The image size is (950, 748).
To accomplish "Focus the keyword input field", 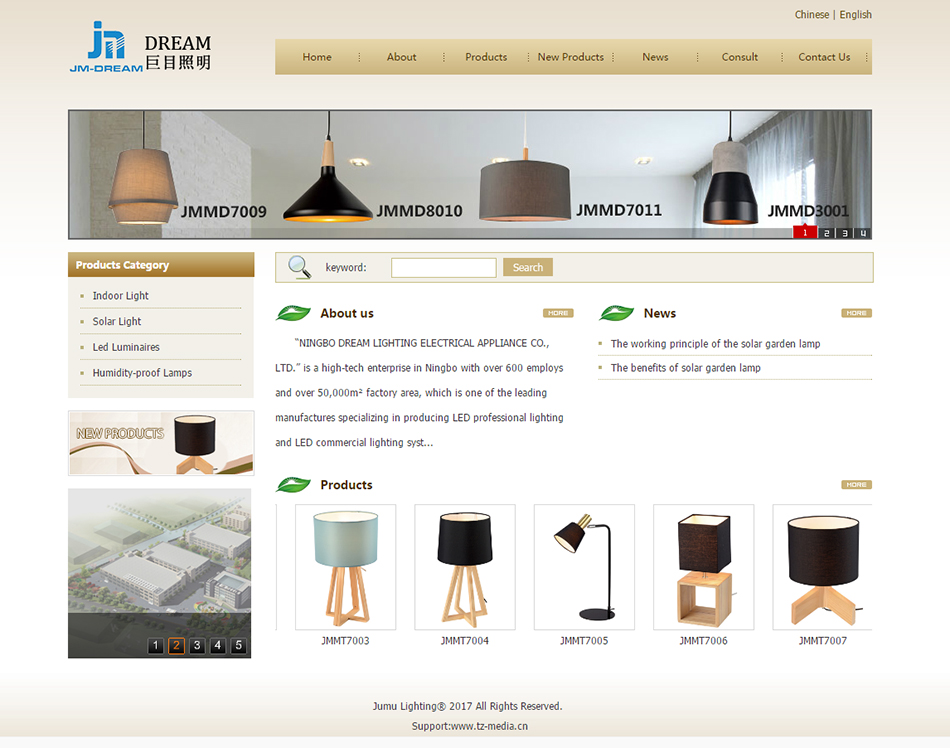I will click(x=443, y=268).
